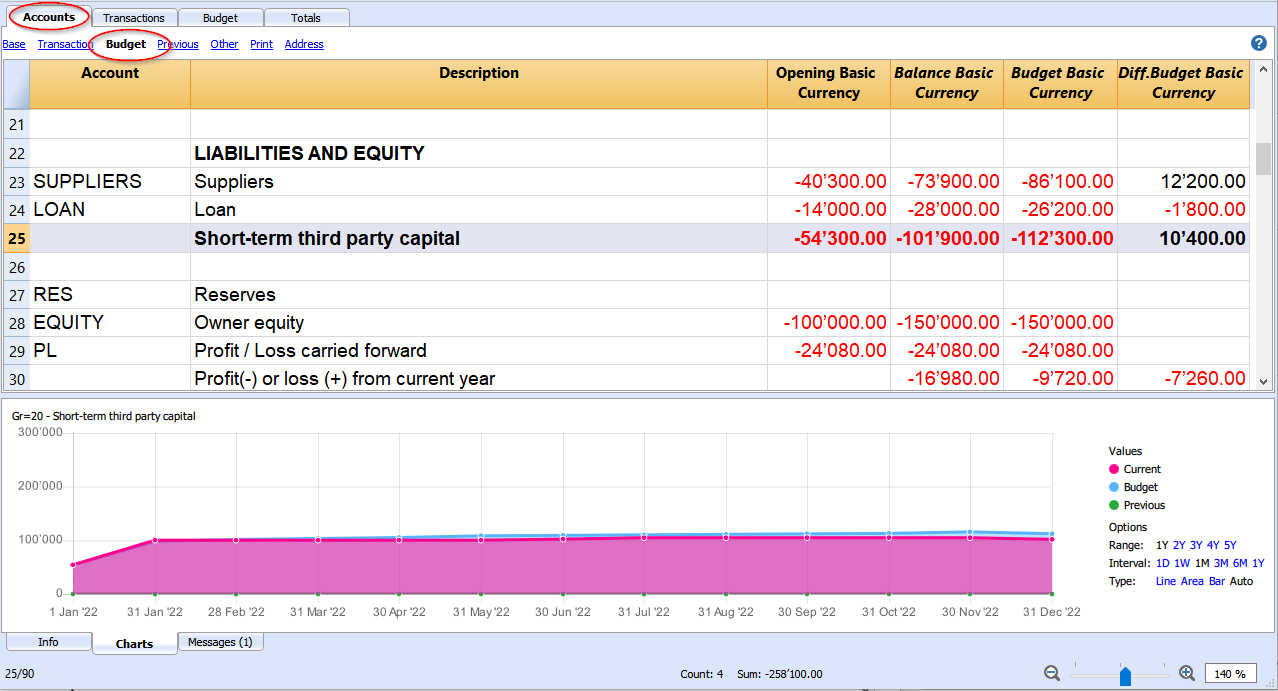This screenshot has height=691, width=1278.
Task: Open the Messages (1) tab
Action: pos(220,642)
